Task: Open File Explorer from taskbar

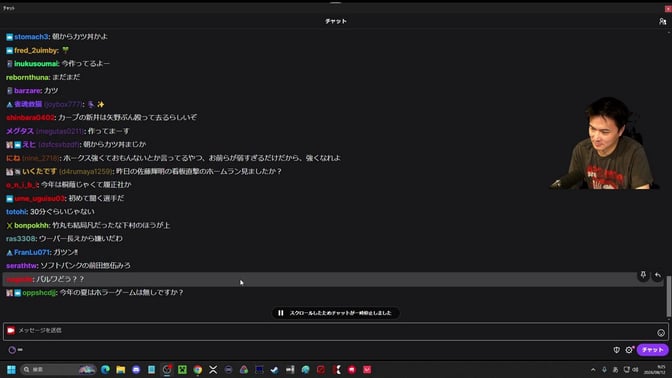Action: click(x=121, y=369)
